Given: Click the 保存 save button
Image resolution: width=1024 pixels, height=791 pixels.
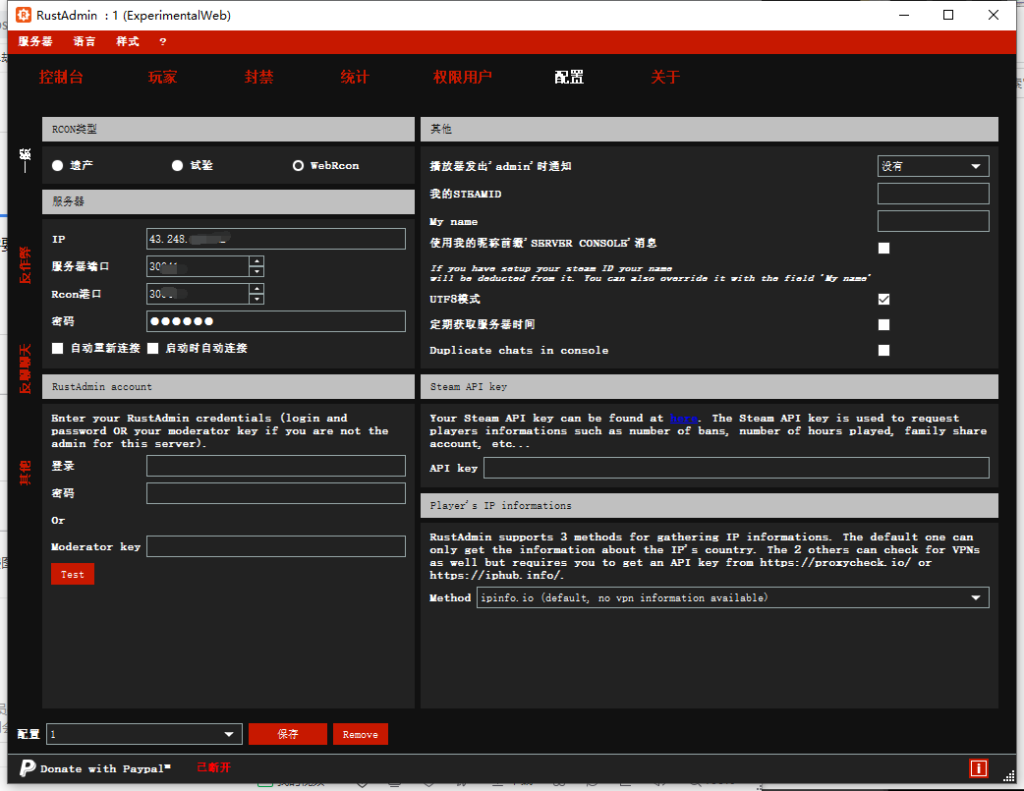Looking at the screenshot, I should point(287,734).
